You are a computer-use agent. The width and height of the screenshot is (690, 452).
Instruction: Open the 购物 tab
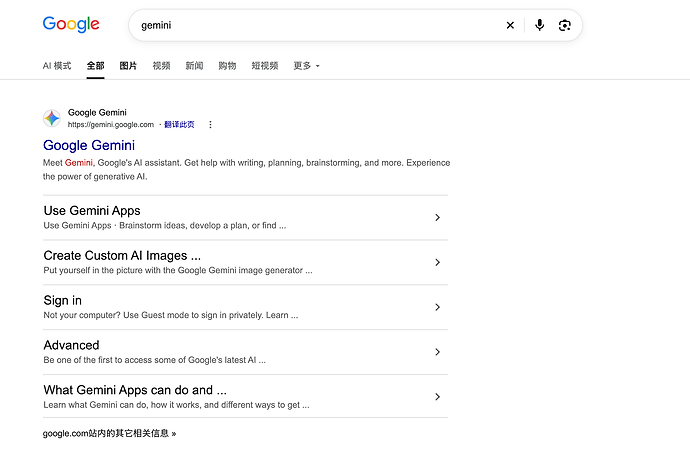[228, 66]
